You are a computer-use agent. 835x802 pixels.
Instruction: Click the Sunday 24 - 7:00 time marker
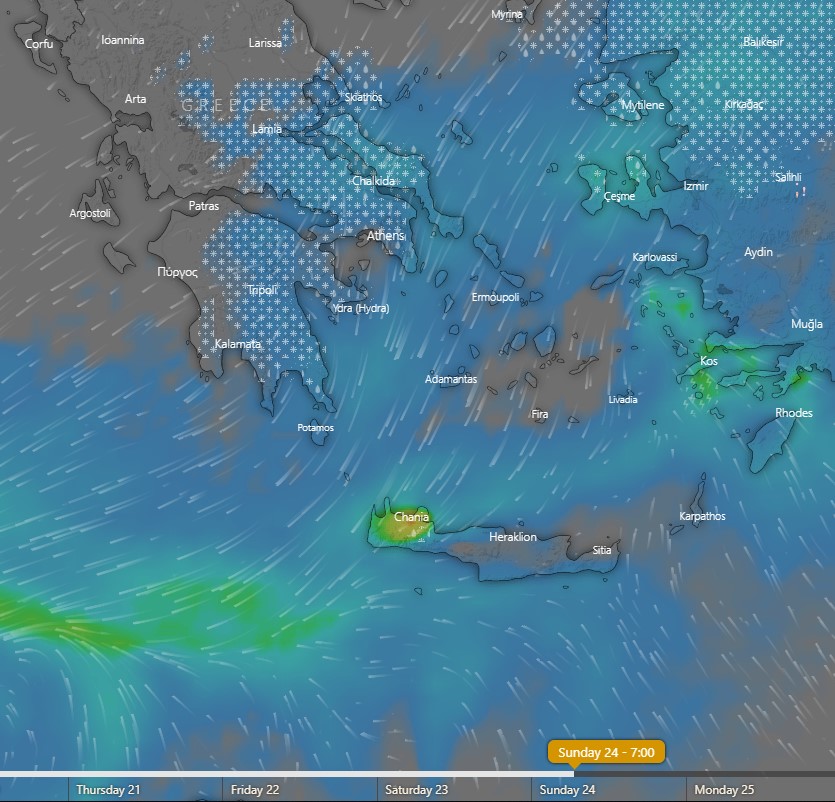pyautogui.click(x=606, y=752)
